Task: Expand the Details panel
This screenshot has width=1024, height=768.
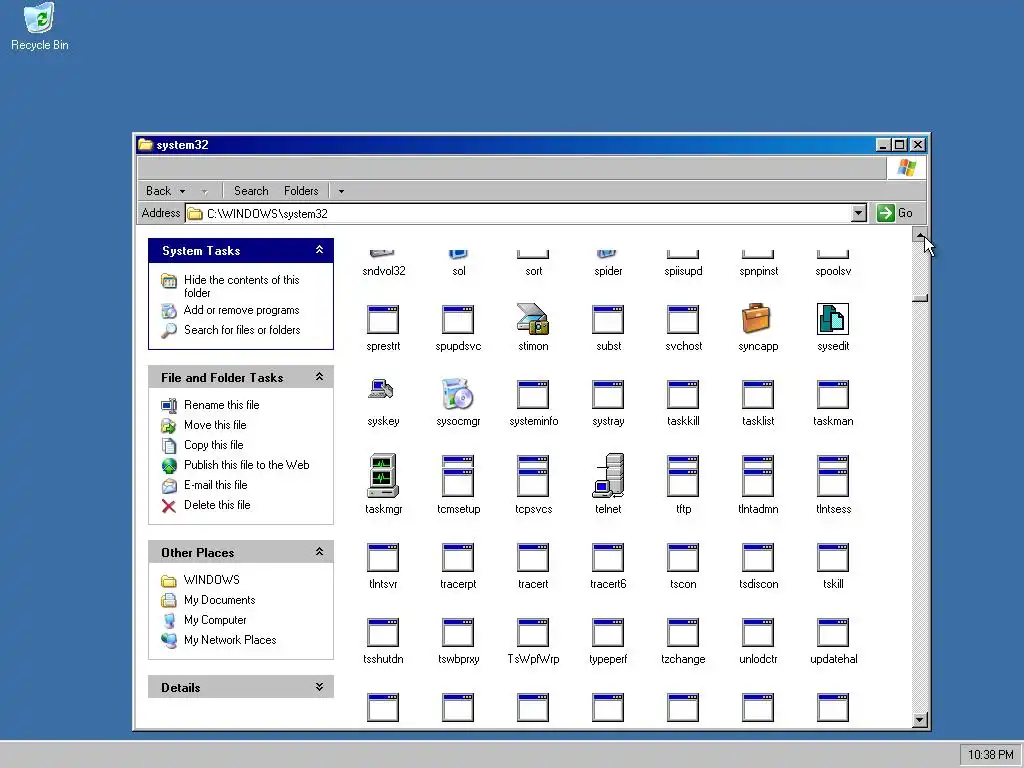Action: pos(319,687)
